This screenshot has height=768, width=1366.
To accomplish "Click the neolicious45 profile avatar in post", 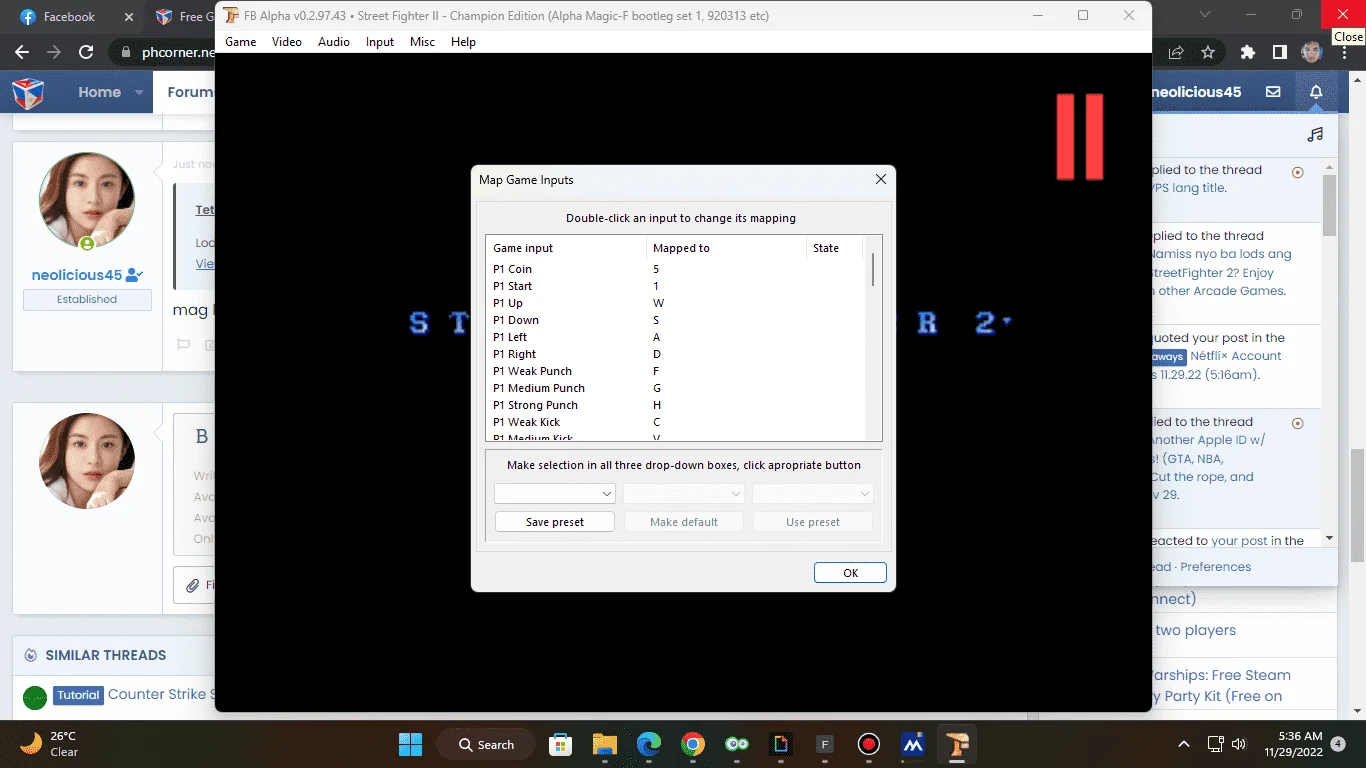I will coord(87,200).
